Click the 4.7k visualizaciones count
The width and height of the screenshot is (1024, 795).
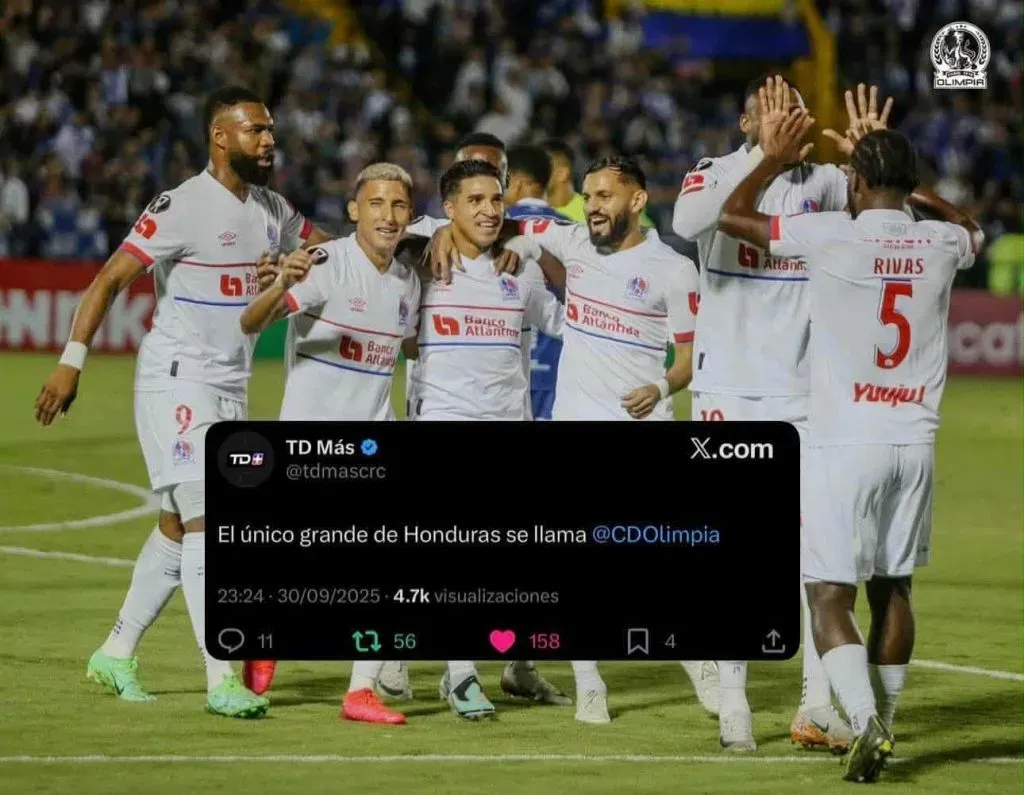click(476, 596)
